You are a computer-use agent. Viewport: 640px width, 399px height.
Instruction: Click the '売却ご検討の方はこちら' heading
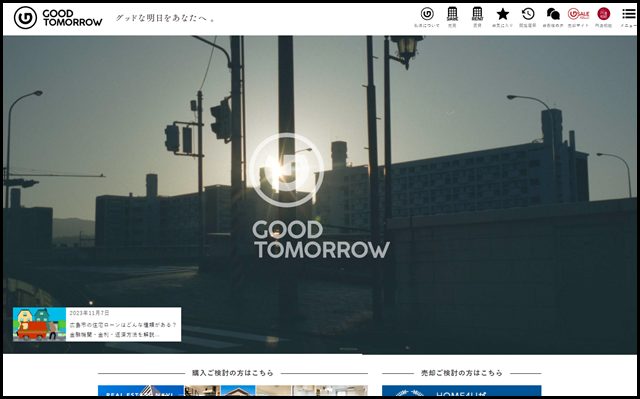(462, 373)
